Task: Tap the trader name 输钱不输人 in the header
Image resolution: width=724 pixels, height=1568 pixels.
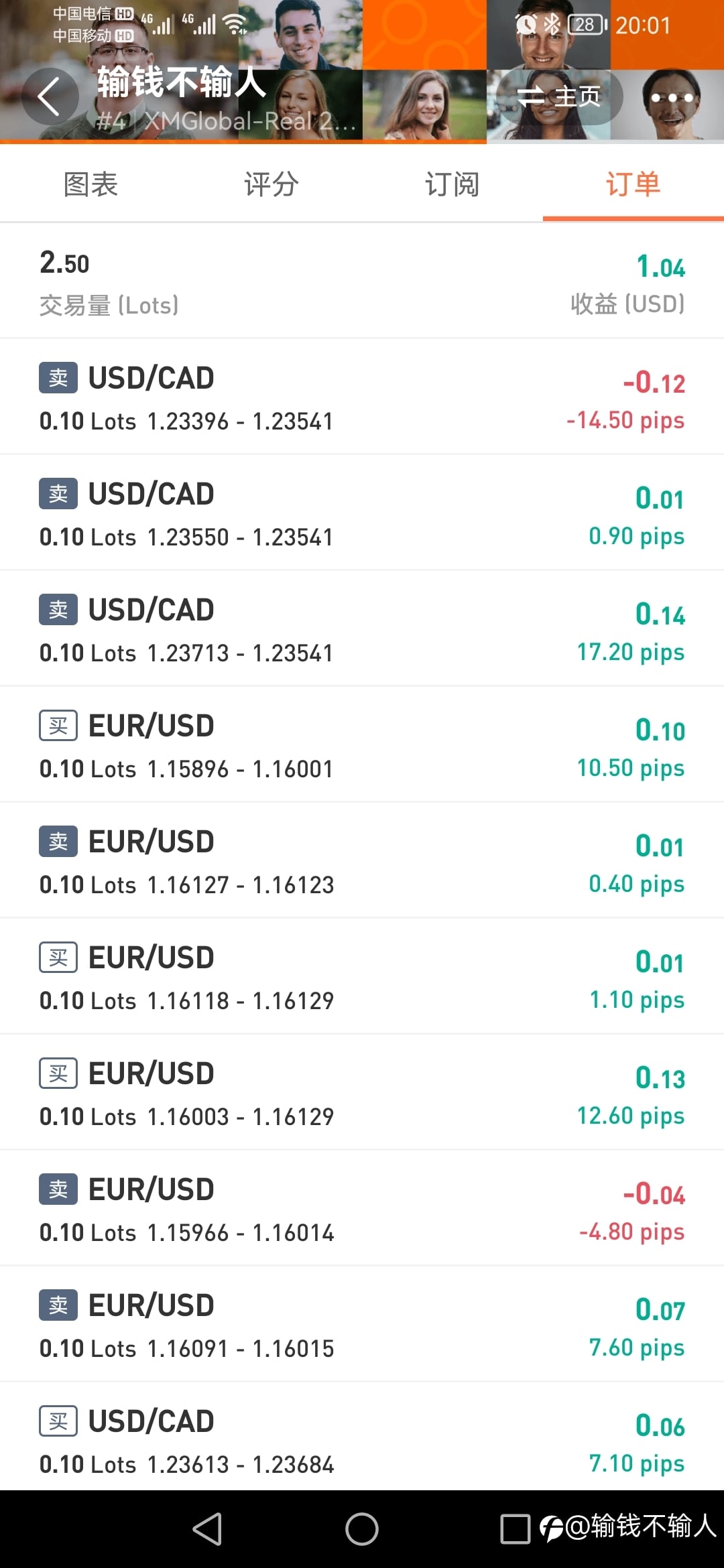Action: [x=181, y=82]
